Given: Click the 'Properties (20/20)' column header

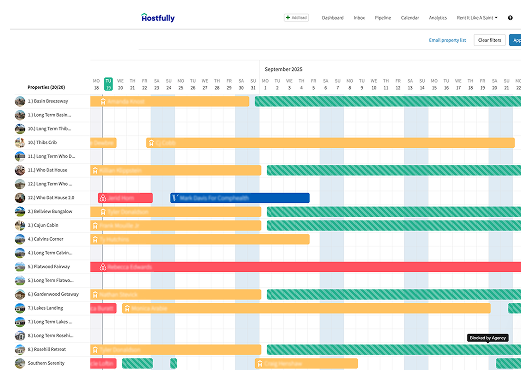Looking at the screenshot, I should tap(46, 87).
